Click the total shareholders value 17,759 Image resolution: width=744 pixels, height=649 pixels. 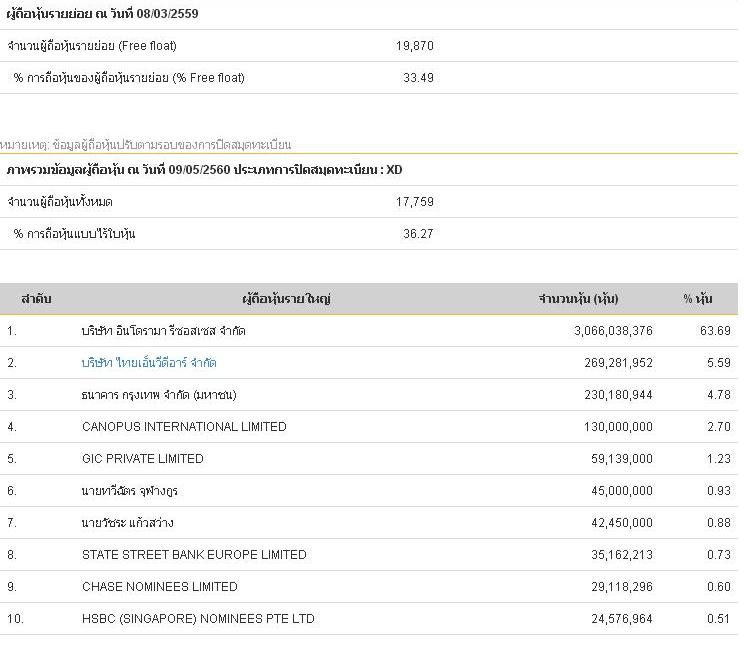point(414,202)
